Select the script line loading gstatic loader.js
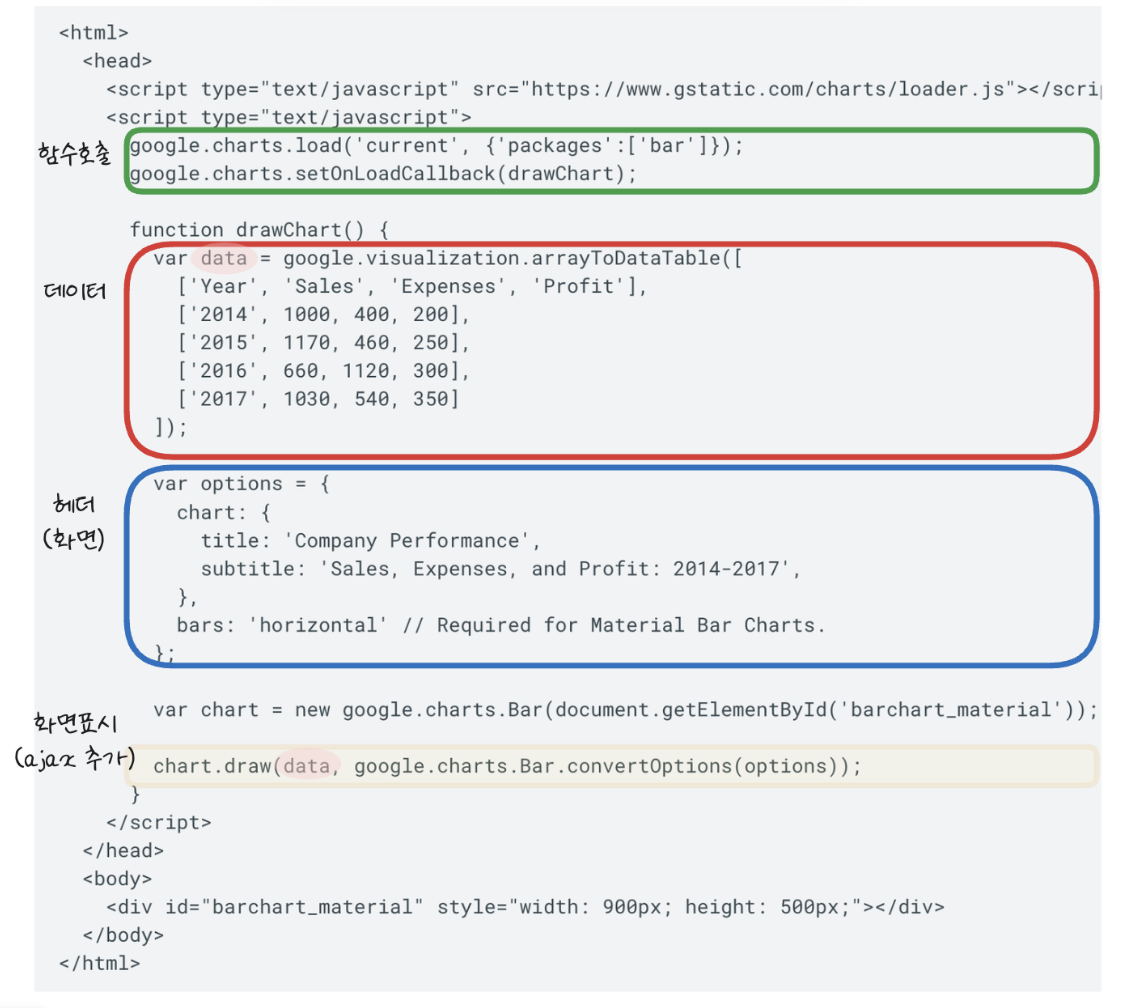The width and height of the screenshot is (1142, 1008). (604, 90)
